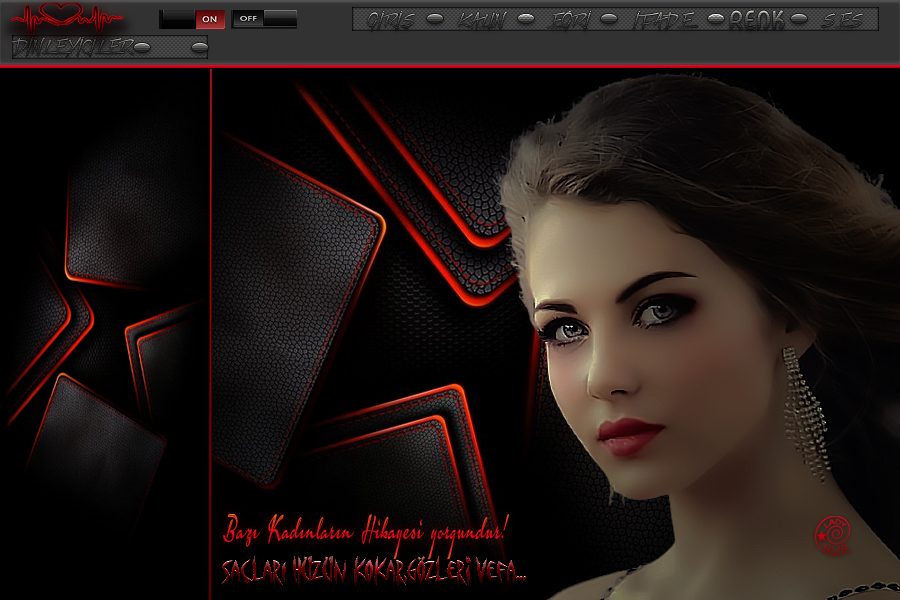The image size is (900, 600).
Task: Click the red circular designer watermark logo
Action: [832, 535]
